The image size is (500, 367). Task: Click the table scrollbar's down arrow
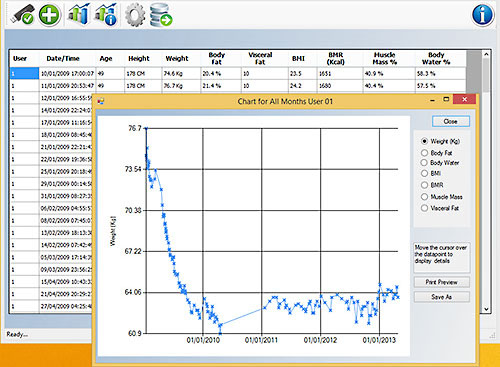click(x=486, y=309)
